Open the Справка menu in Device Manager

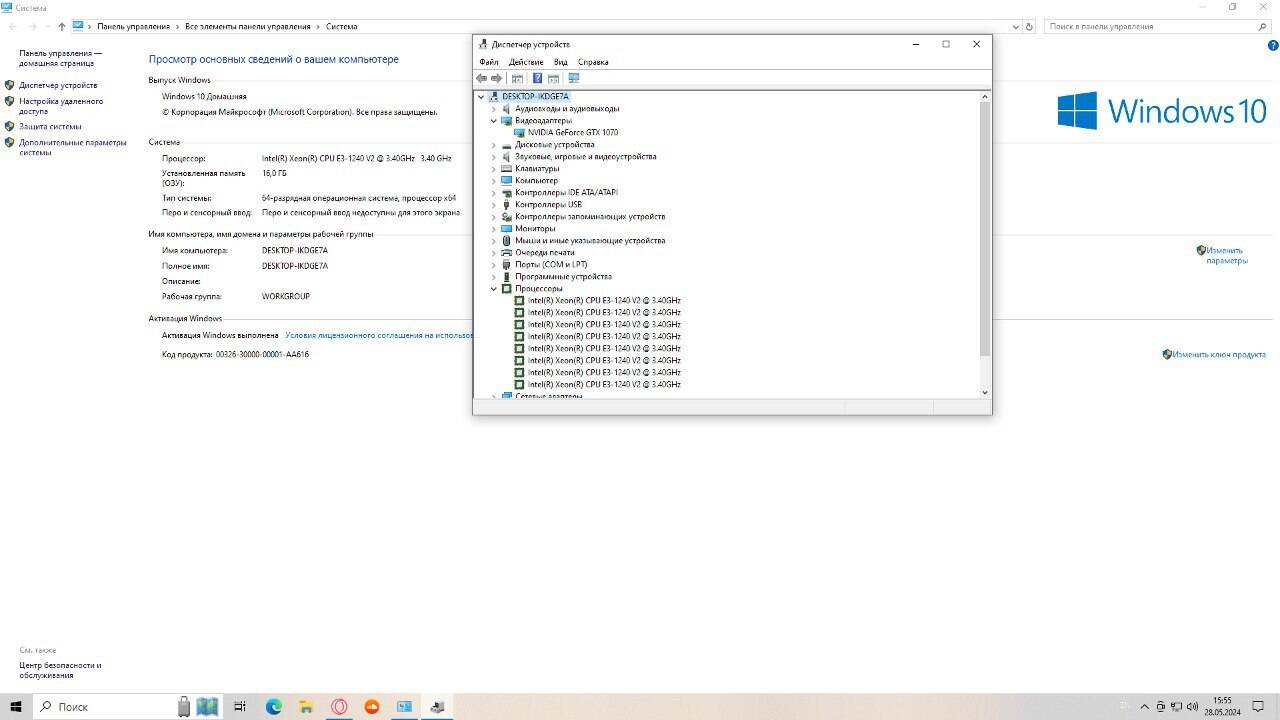tap(593, 62)
